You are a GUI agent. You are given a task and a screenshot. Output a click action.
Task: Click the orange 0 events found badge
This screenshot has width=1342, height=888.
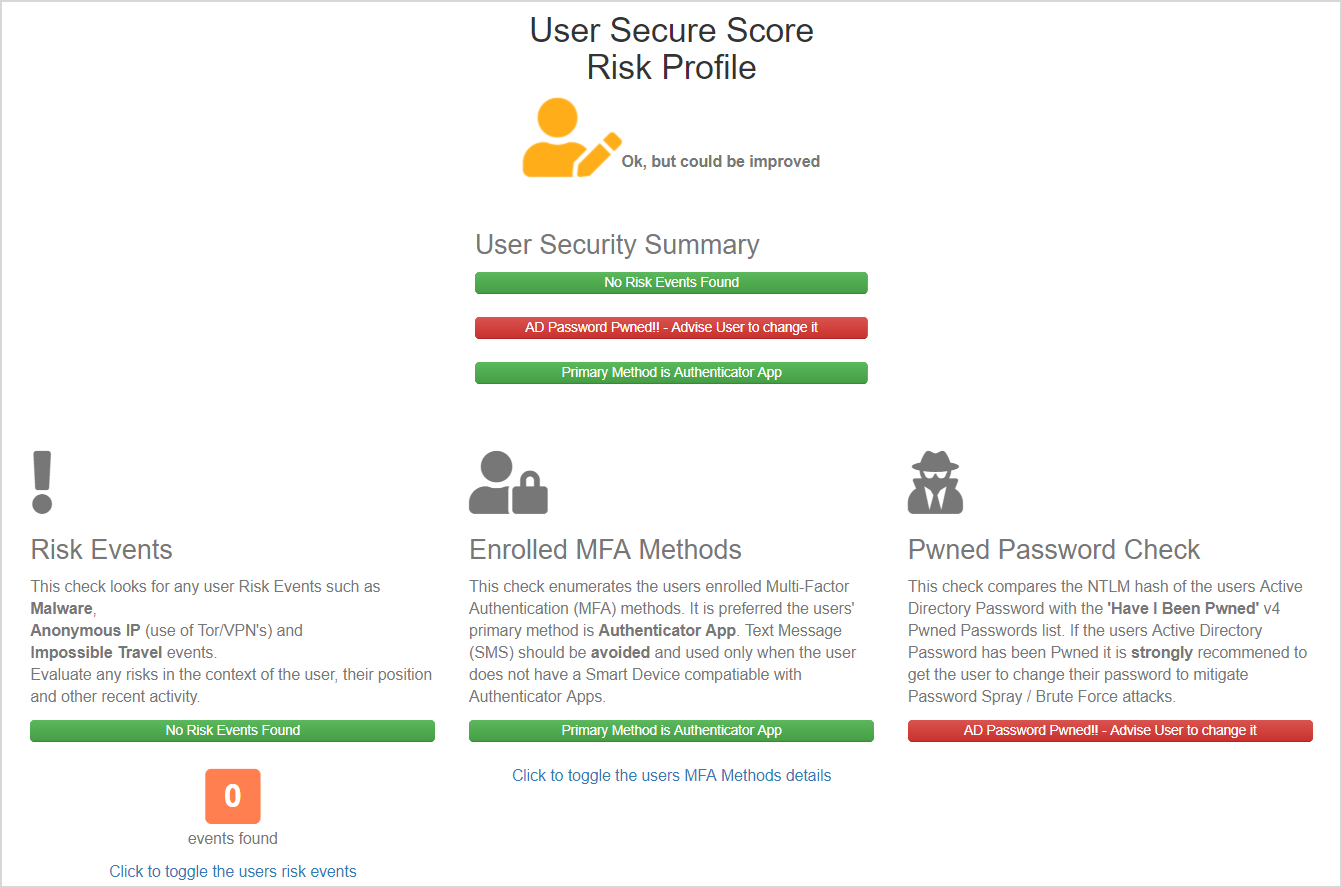[x=232, y=796]
